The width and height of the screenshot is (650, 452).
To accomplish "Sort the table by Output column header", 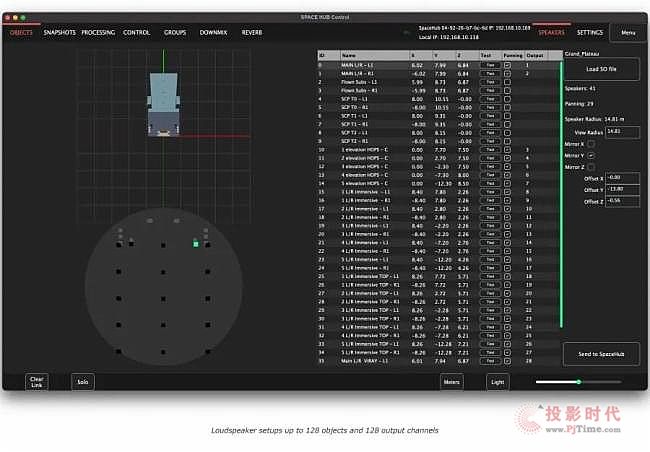I will coord(537,56).
